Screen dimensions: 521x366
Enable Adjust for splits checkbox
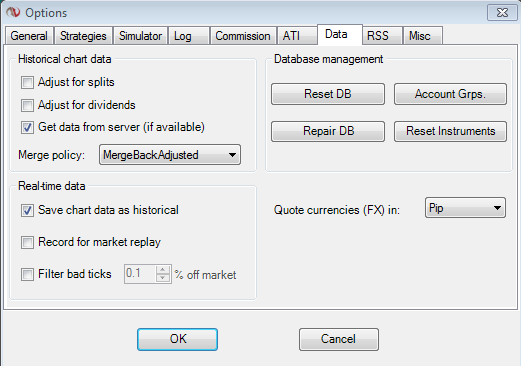[27, 82]
